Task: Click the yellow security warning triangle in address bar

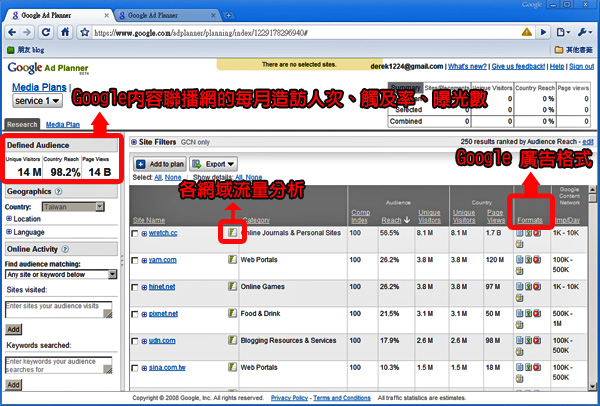Action: click(x=527, y=33)
